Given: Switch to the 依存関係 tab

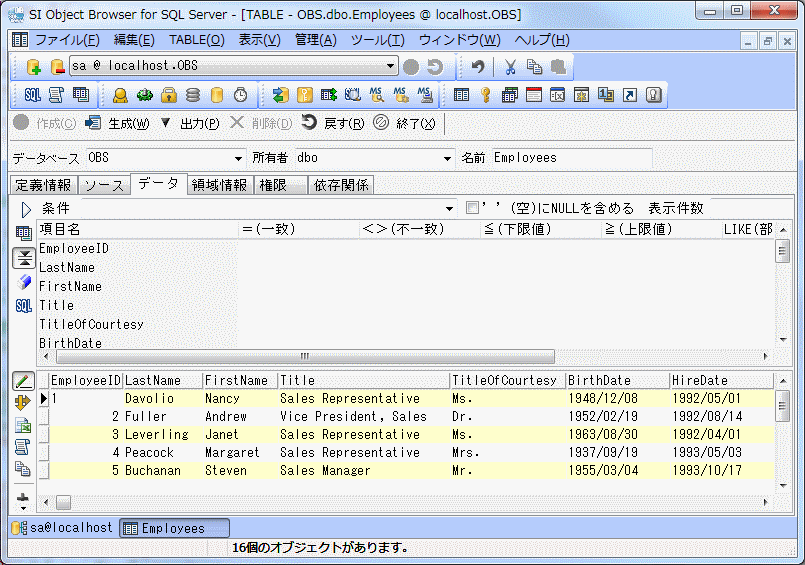Looking at the screenshot, I should (x=340, y=185).
